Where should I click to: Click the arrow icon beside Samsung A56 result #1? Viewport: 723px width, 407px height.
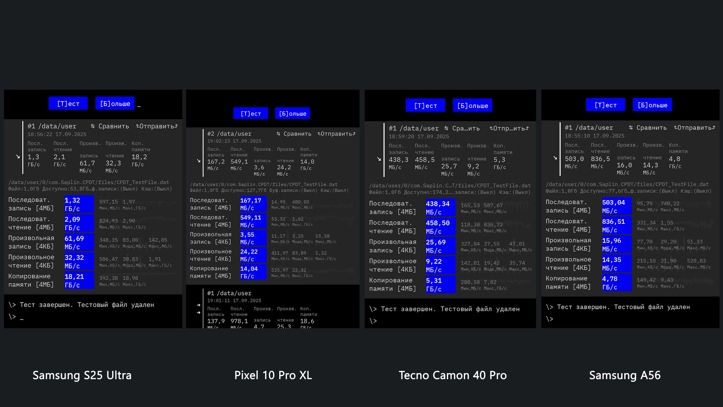(555, 158)
